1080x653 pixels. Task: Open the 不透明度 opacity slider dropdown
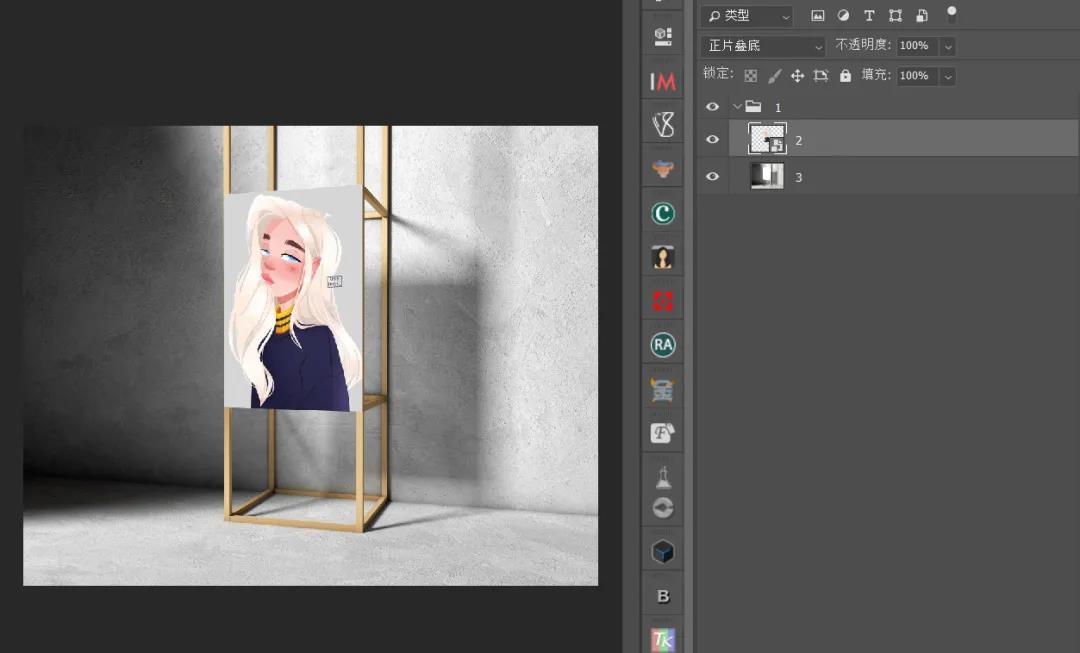click(x=948, y=46)
